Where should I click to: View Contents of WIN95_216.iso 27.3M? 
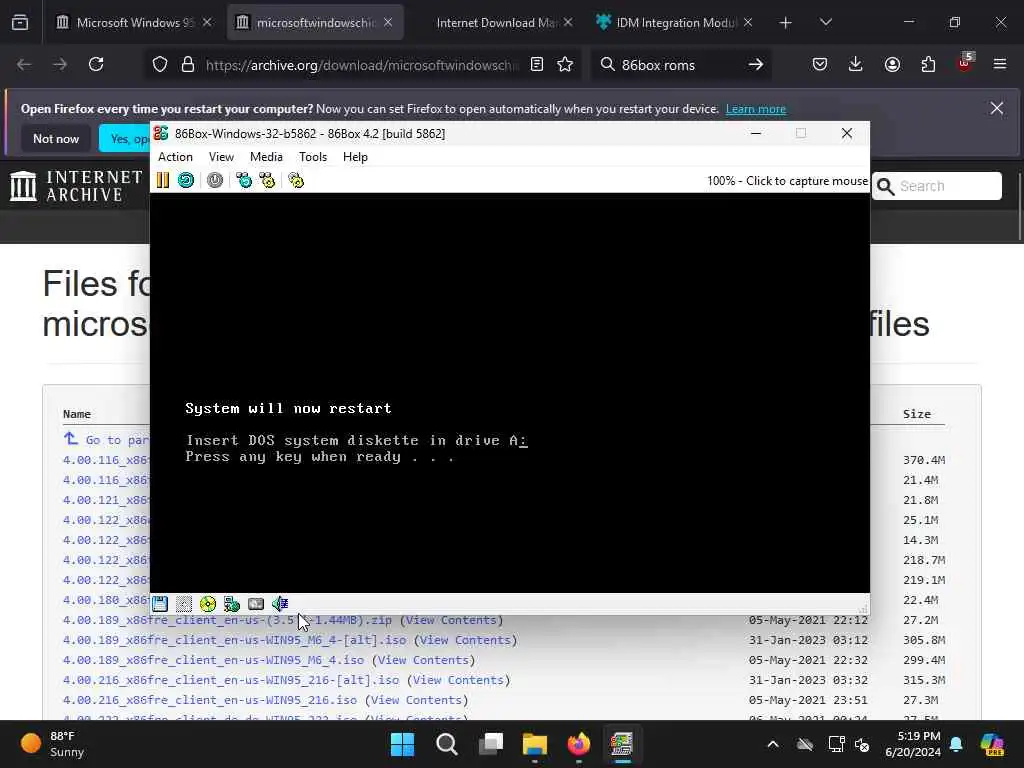pos(417,700)
